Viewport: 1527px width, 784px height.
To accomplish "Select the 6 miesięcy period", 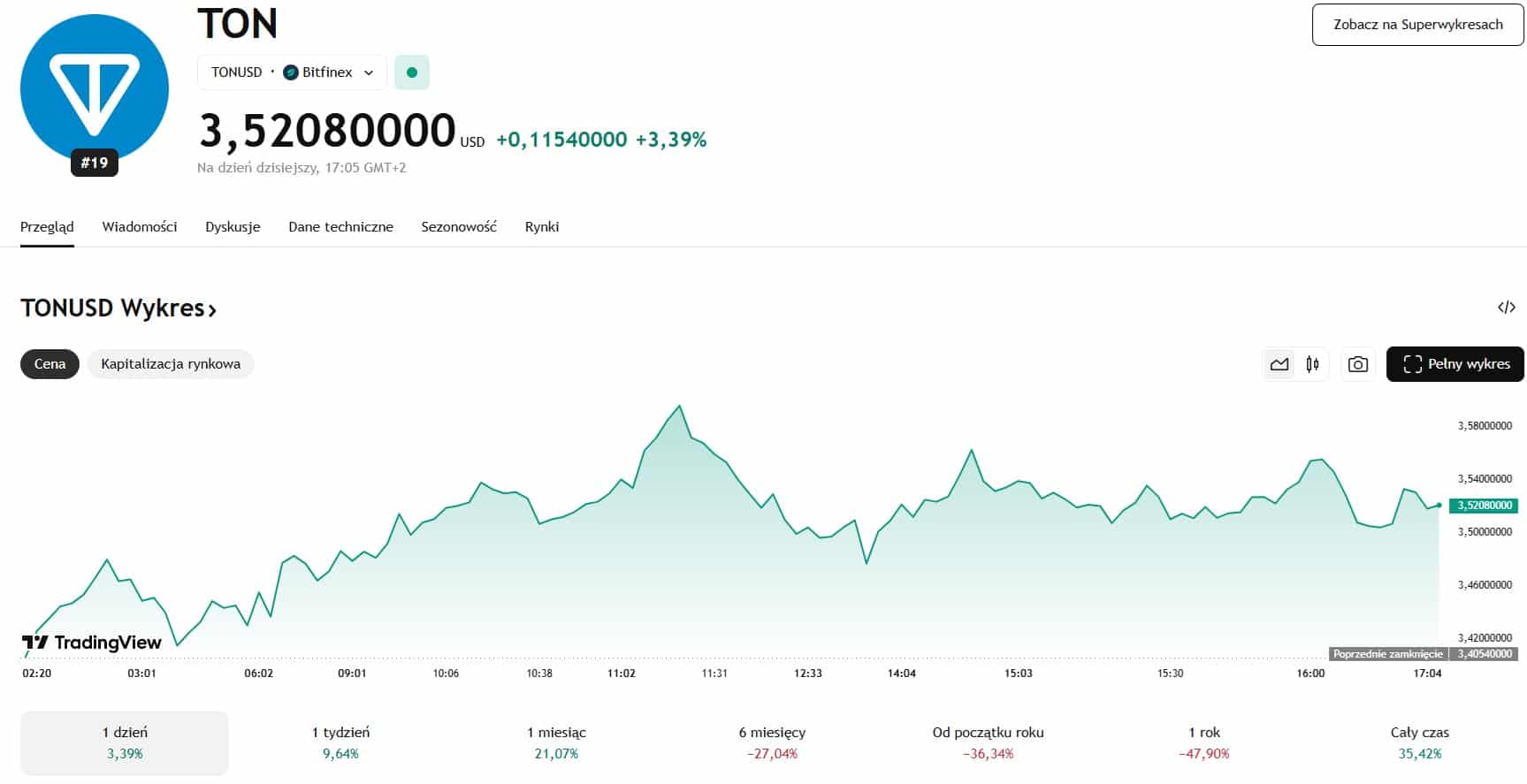I will tap(772, 742).
